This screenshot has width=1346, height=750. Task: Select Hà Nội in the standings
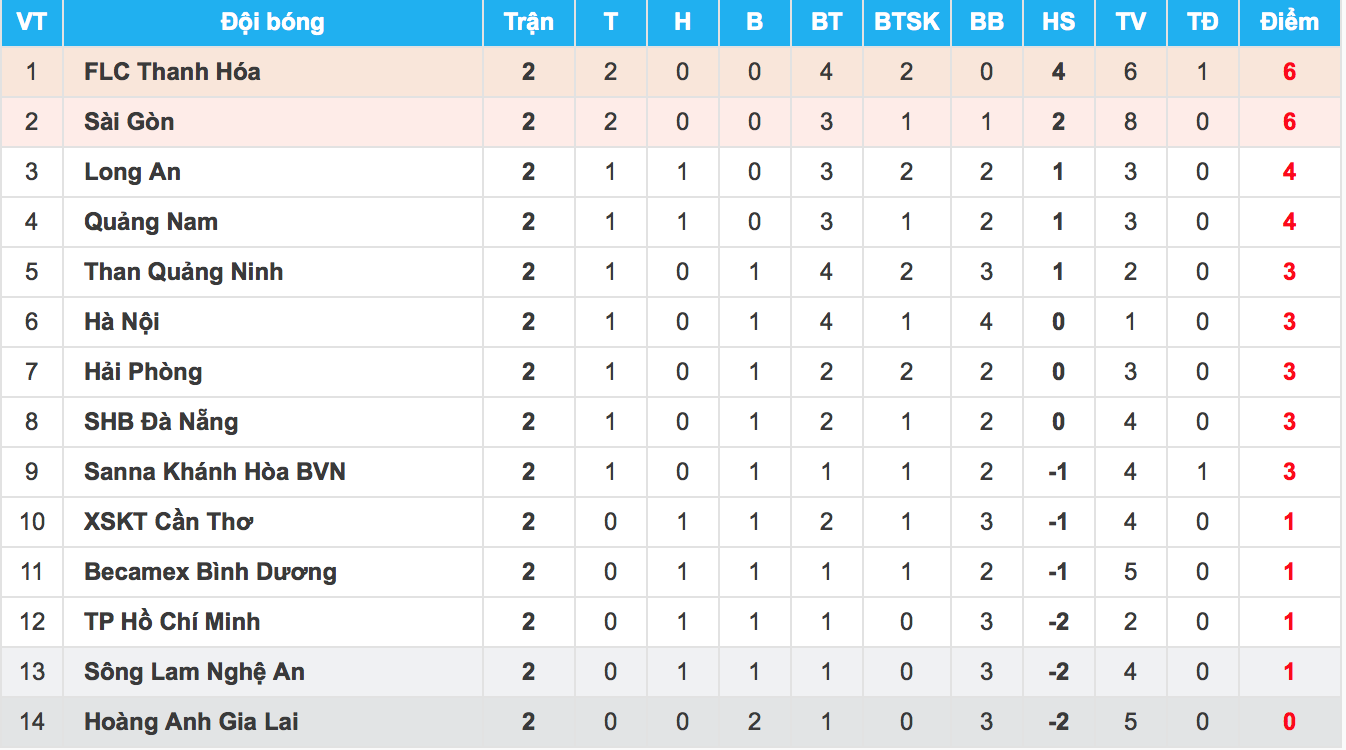122,322
